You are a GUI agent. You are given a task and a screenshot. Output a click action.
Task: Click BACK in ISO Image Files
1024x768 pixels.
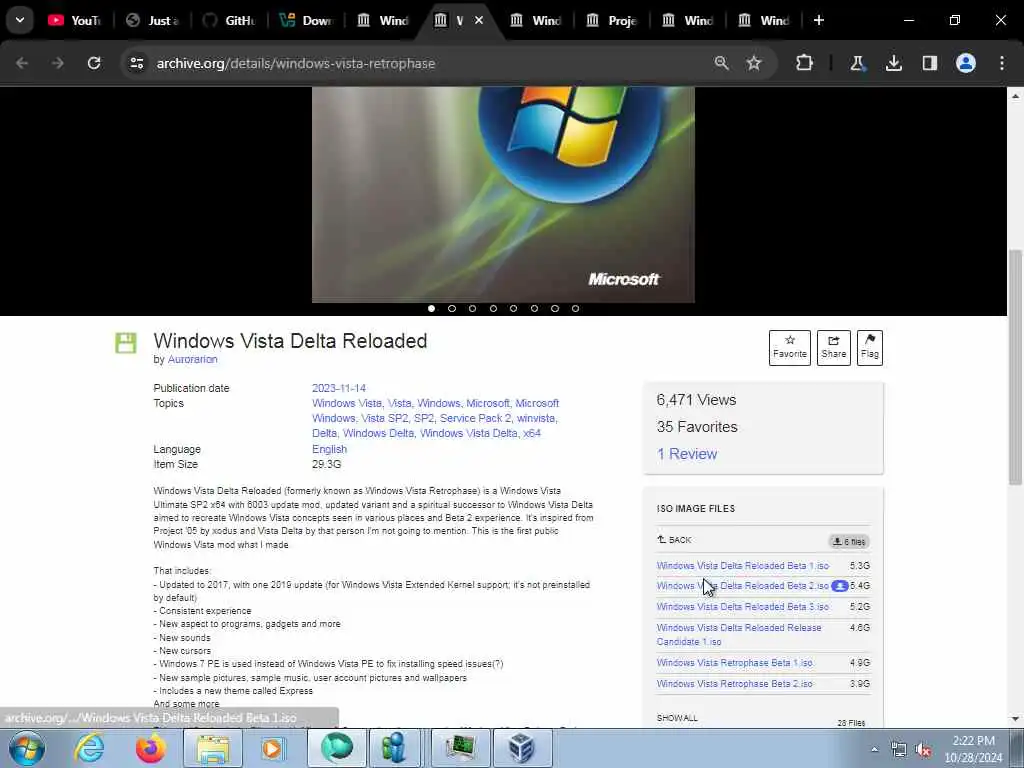[675, 540]
